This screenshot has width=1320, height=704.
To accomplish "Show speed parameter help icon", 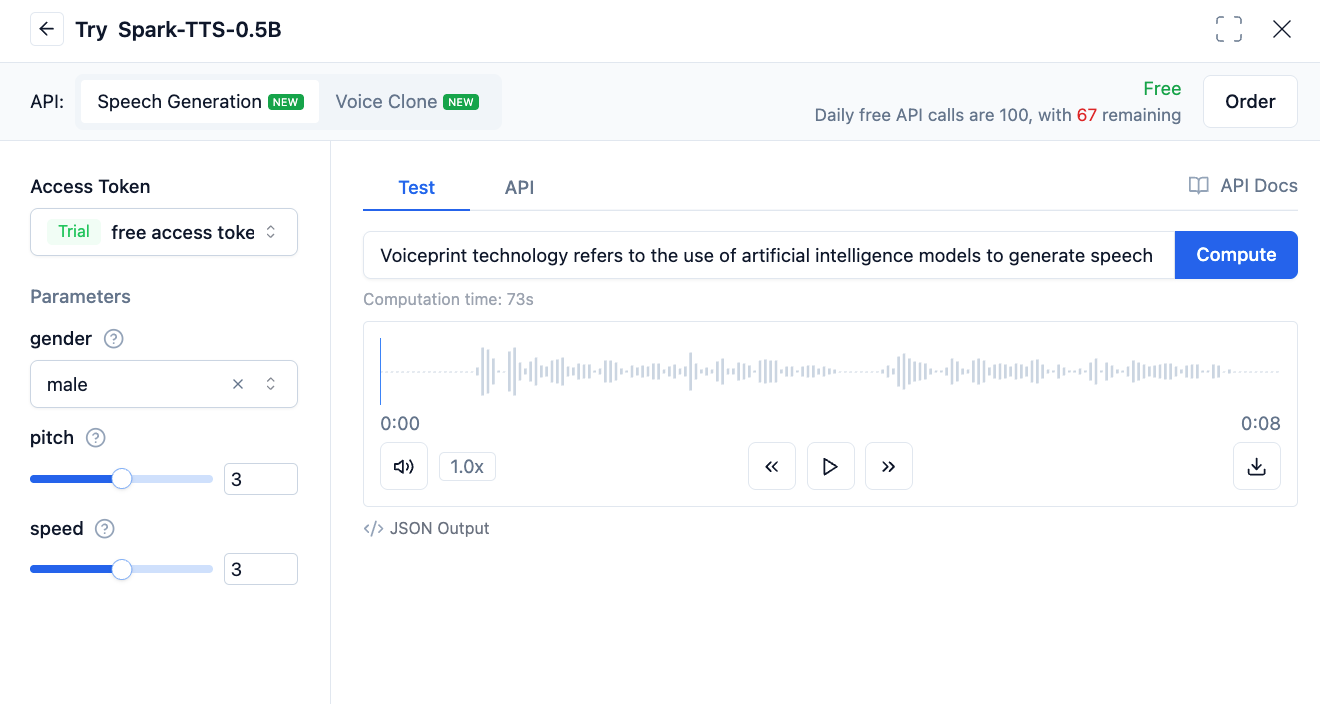I will pos(105,529).
